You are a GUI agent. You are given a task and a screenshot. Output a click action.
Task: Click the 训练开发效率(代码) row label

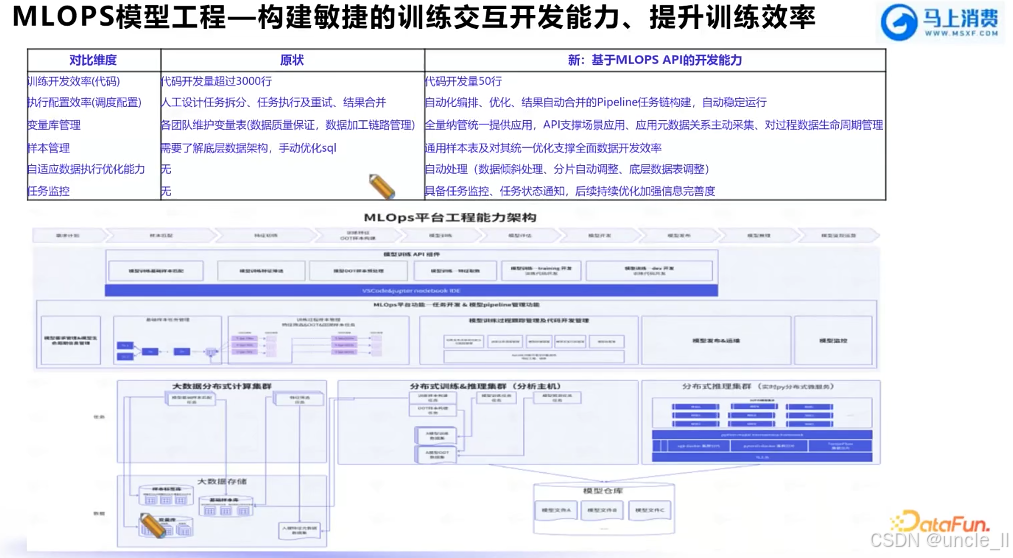pyautogui.click(x=74, y=81)
